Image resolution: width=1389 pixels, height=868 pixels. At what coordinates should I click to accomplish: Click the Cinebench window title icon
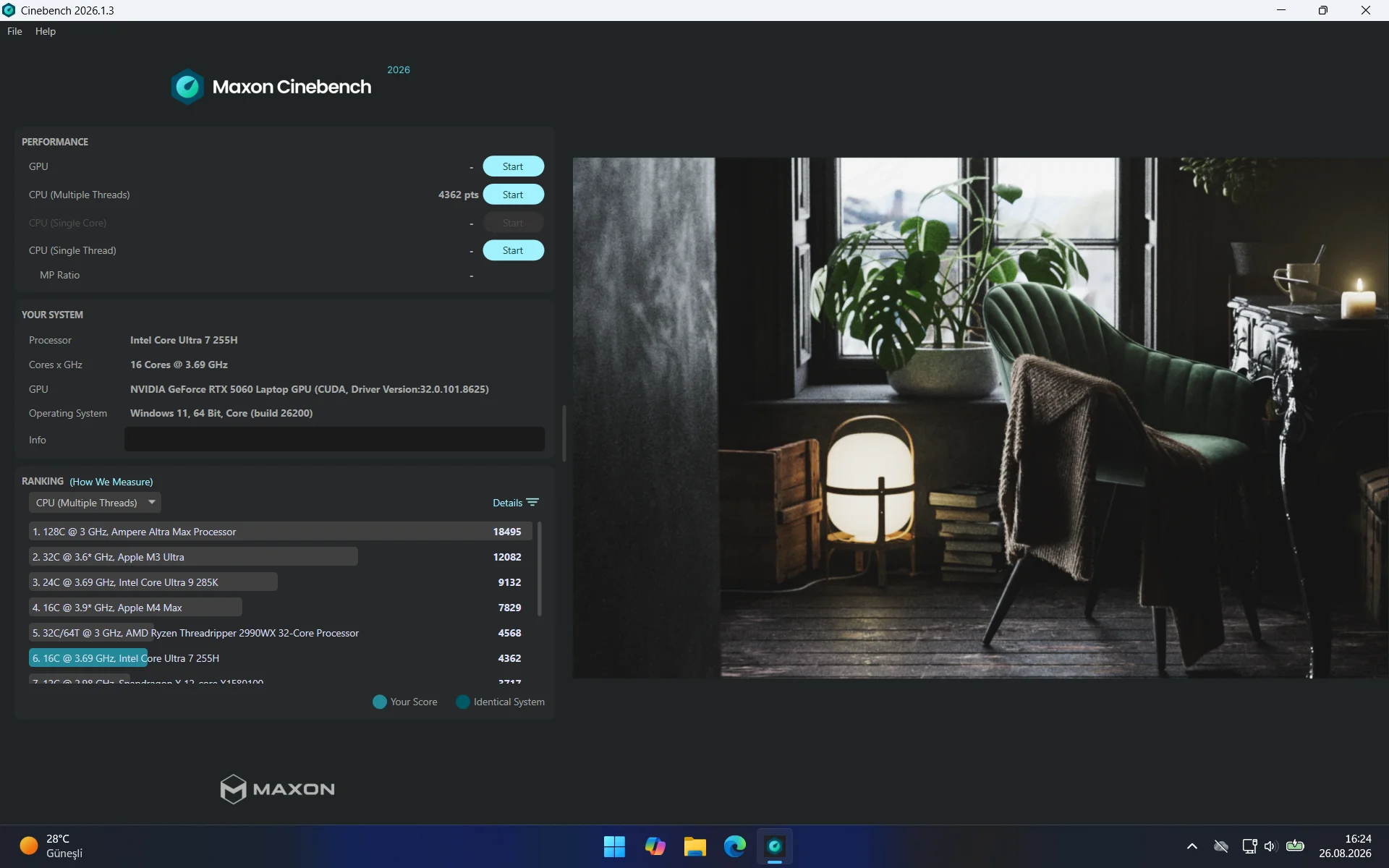[9, 10]
